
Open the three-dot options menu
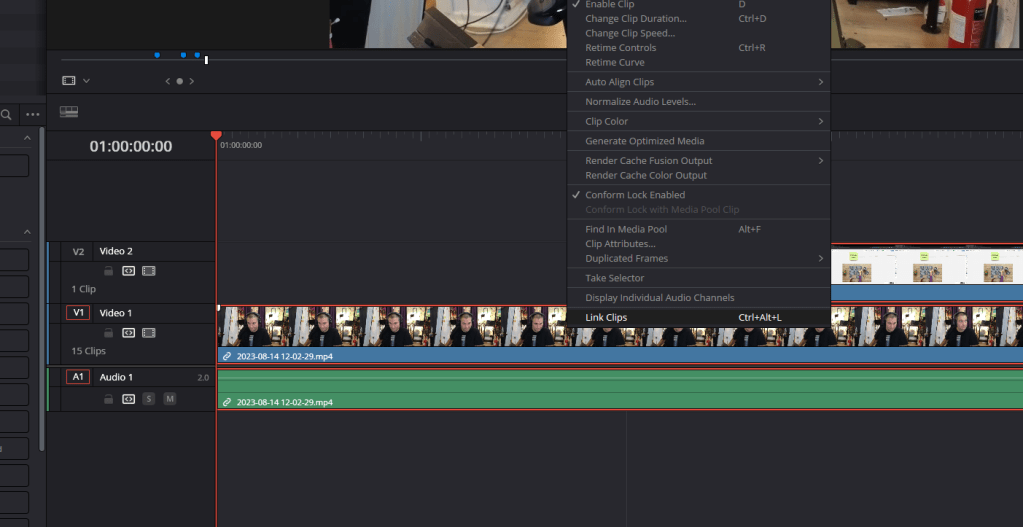(x=33, y=115)
